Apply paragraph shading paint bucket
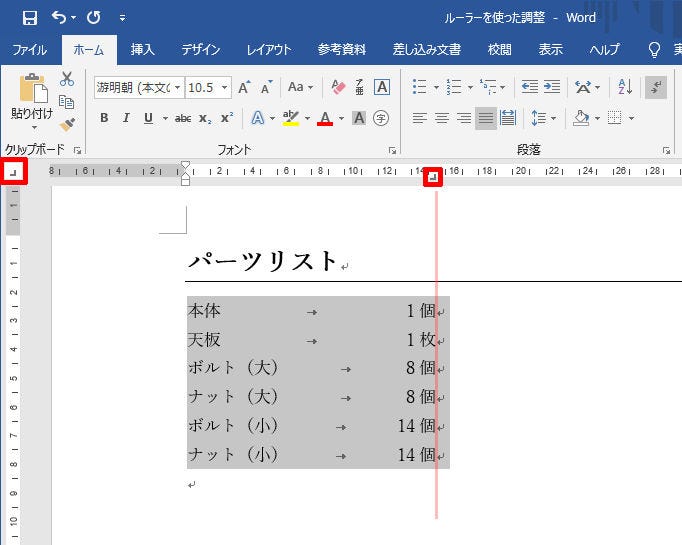 pyautogui.click(x=581, y=118)
